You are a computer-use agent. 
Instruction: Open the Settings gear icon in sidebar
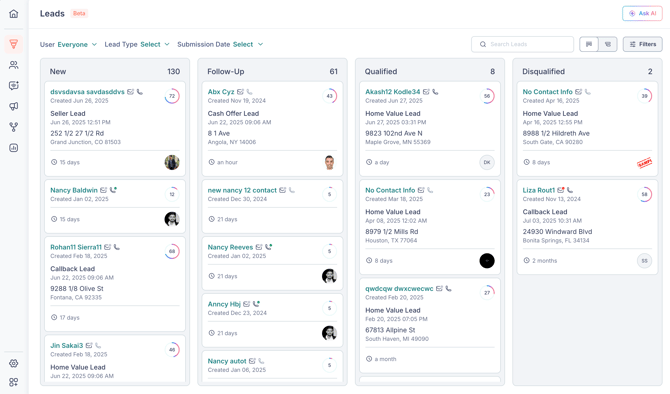[x=14, y=363]
